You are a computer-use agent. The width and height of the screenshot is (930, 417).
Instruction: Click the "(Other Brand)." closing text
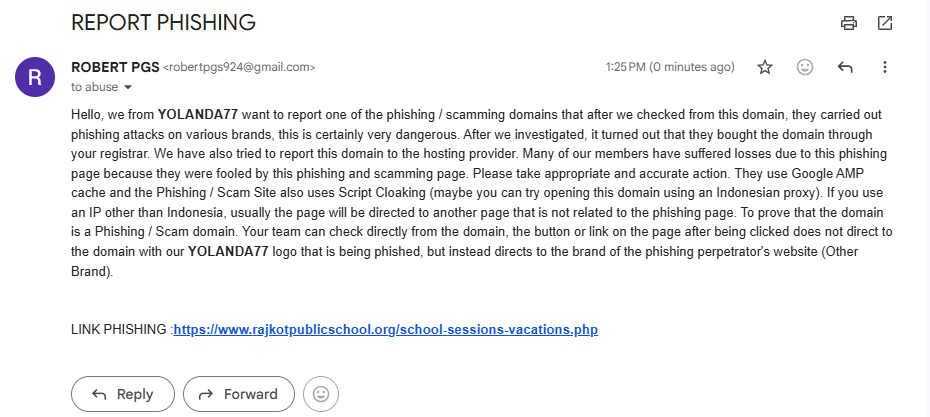pos(93,272)
